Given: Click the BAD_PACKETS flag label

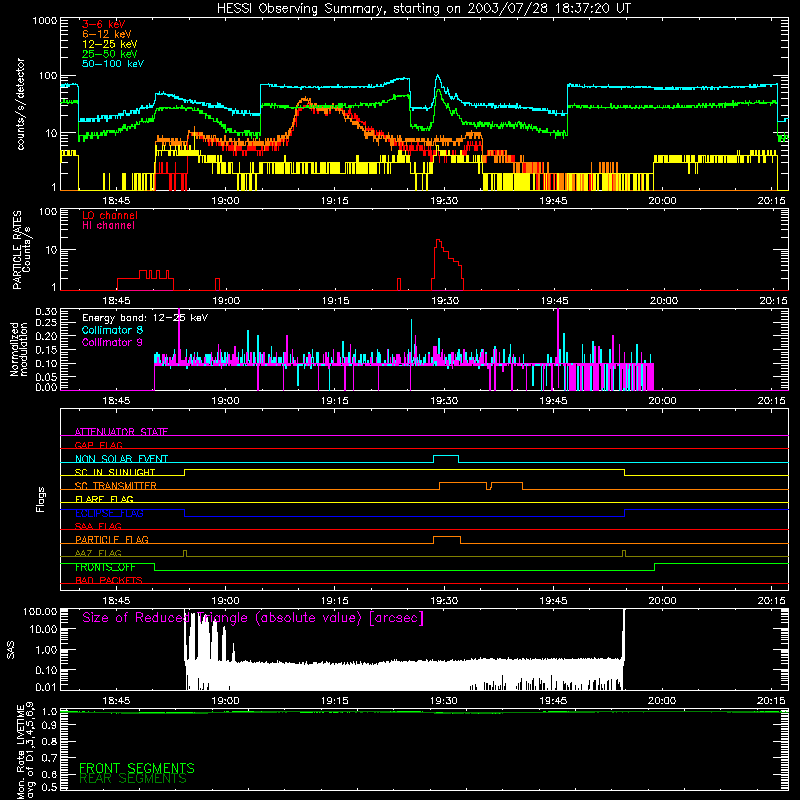Looking at the screenshot, I should pyautogui.click(x=109, y=580).
